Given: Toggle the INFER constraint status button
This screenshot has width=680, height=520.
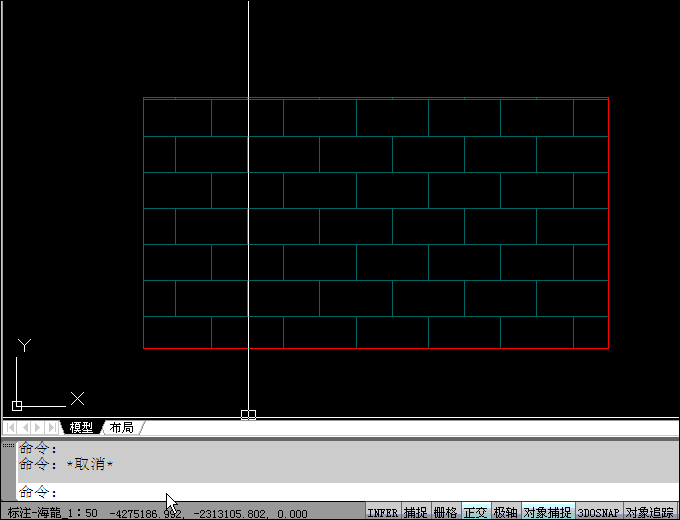Looking at the screenshot, I should (383, 512).
